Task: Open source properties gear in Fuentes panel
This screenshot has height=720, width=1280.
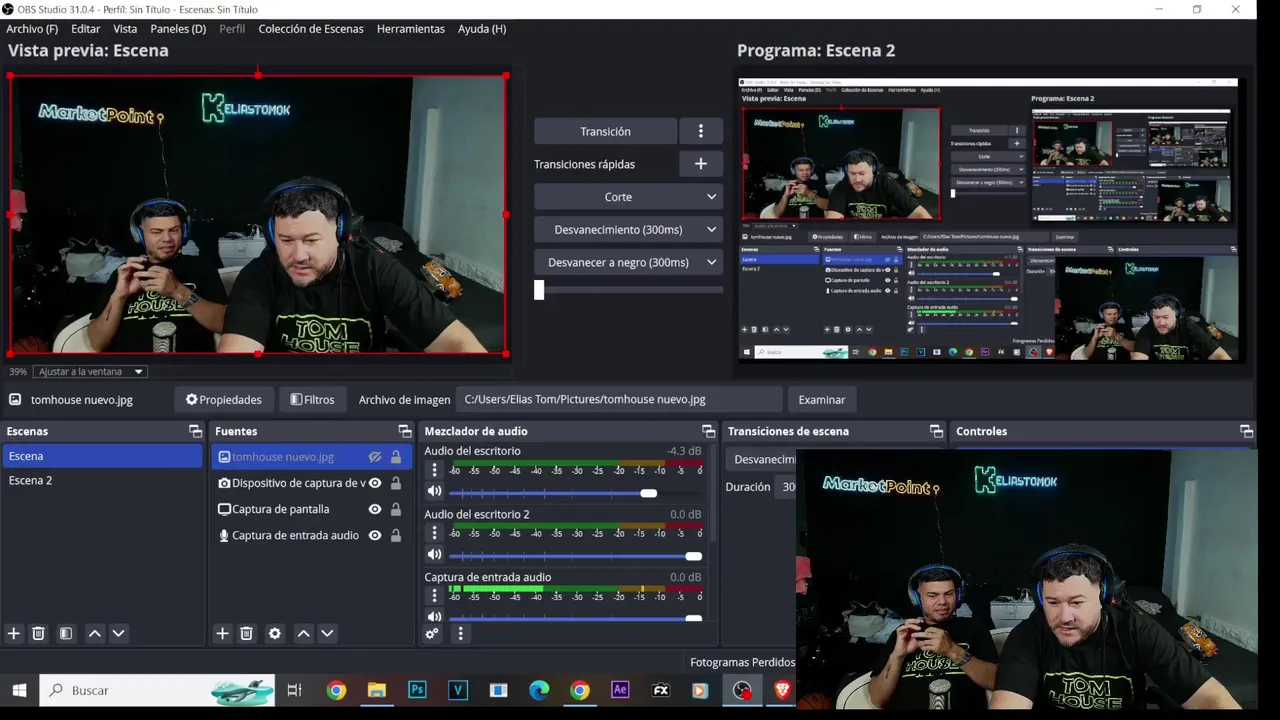Action: pyautogui.click(x=275, y=633)
